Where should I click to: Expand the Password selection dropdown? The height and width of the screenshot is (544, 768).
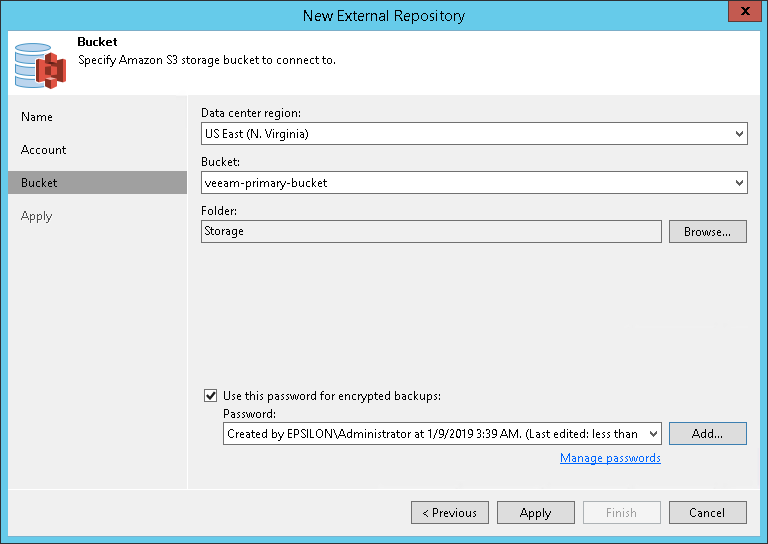click(653, 434)
